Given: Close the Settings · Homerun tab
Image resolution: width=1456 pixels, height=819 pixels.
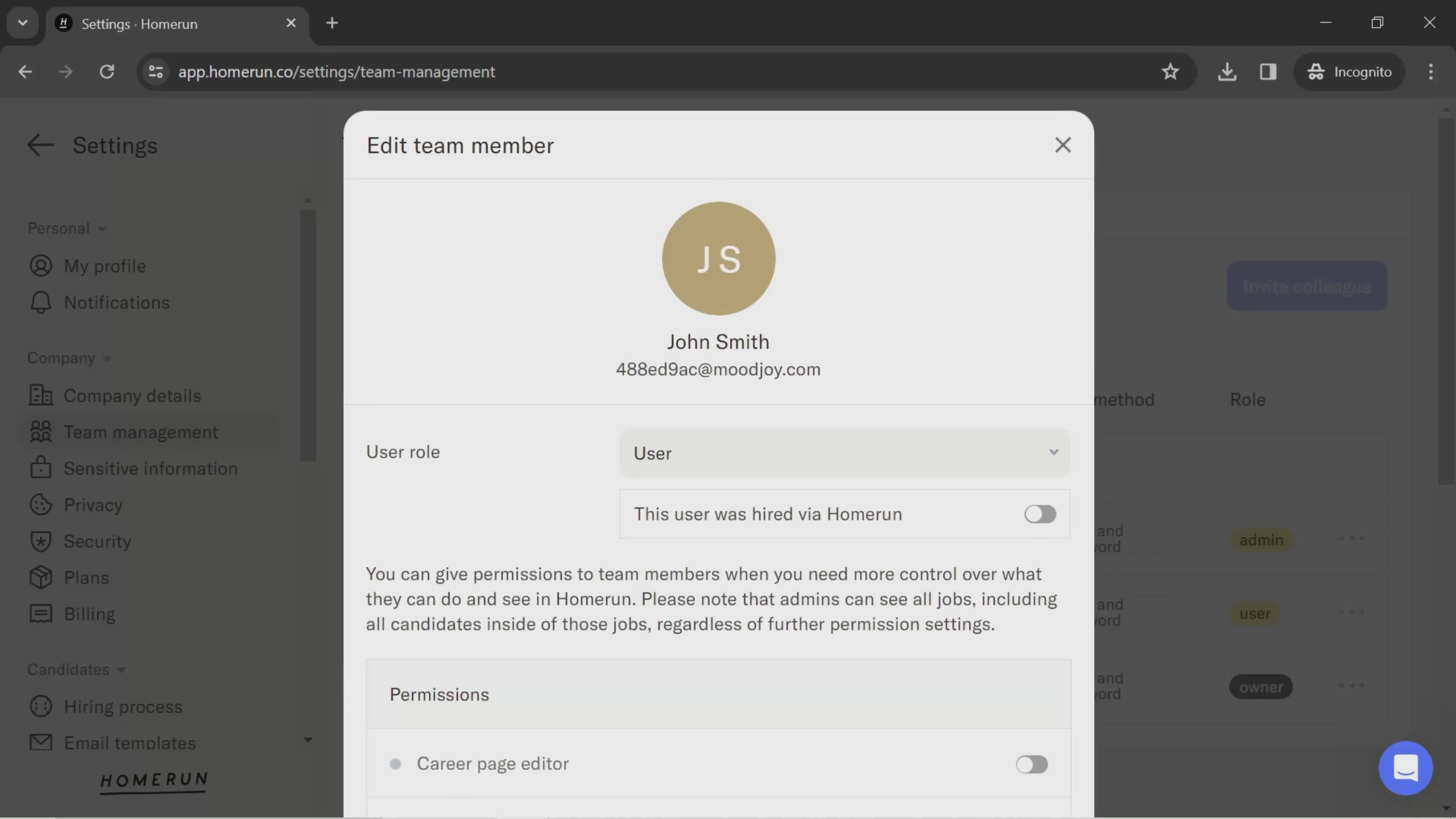Looking at the screenshot, I should coord(291,23).
